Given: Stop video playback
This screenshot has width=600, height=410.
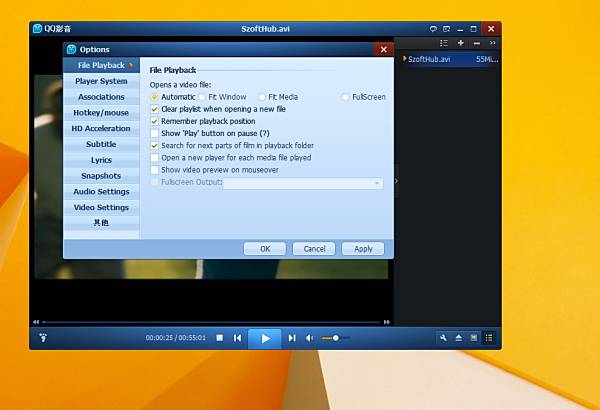Looking at the screenshot, I should tap(220, 338).
